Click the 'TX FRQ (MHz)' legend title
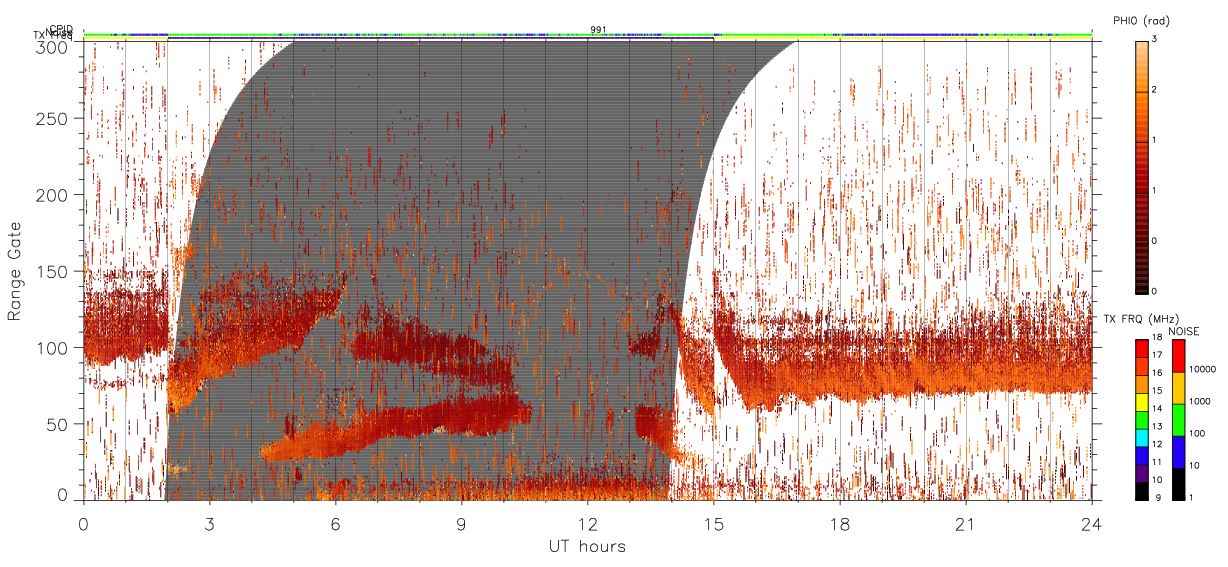 click(1141, 319)
